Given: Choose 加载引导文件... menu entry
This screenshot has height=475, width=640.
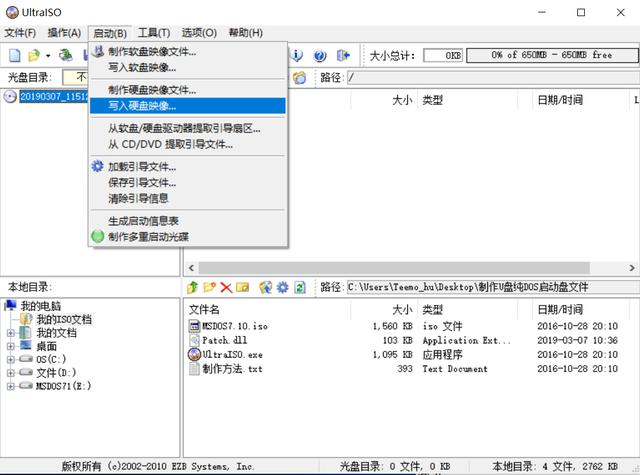Looking at the screenshot, I should (188, 166).
